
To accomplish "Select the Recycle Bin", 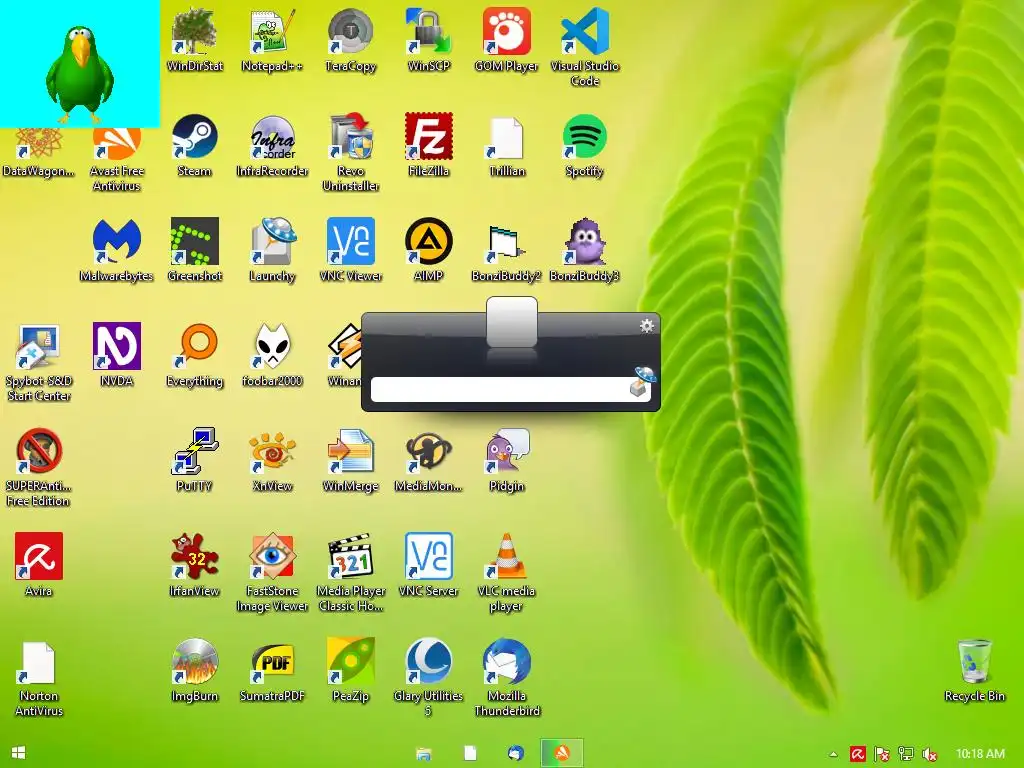I will tap(974, 670).
